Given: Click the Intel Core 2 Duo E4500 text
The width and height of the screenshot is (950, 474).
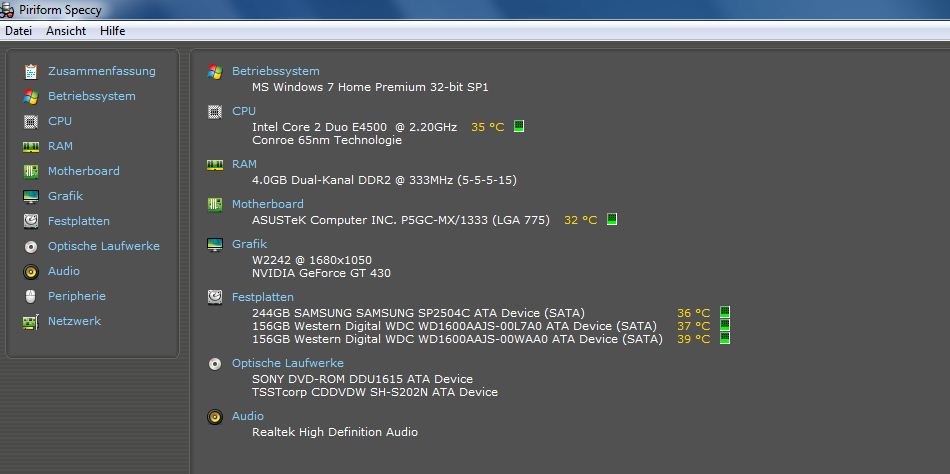Looking at the screenshot, I should click(x=354, y=127).
